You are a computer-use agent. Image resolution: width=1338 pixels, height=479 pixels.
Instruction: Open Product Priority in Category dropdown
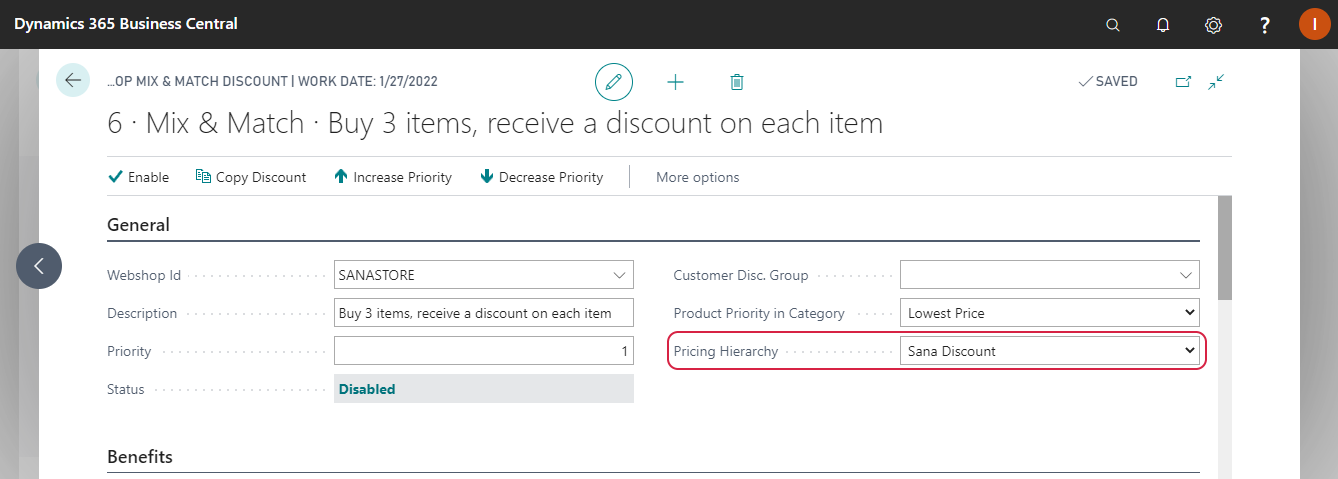tap(1049, 313)
